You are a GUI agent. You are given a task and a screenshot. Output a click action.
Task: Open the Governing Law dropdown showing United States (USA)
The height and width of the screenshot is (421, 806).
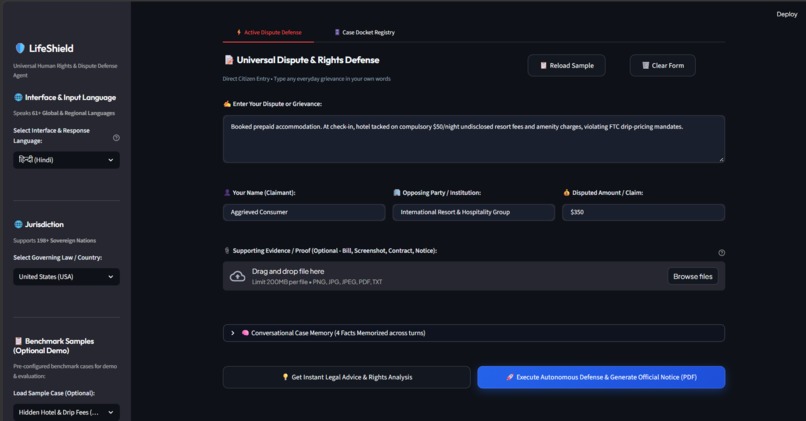(66, 277)
